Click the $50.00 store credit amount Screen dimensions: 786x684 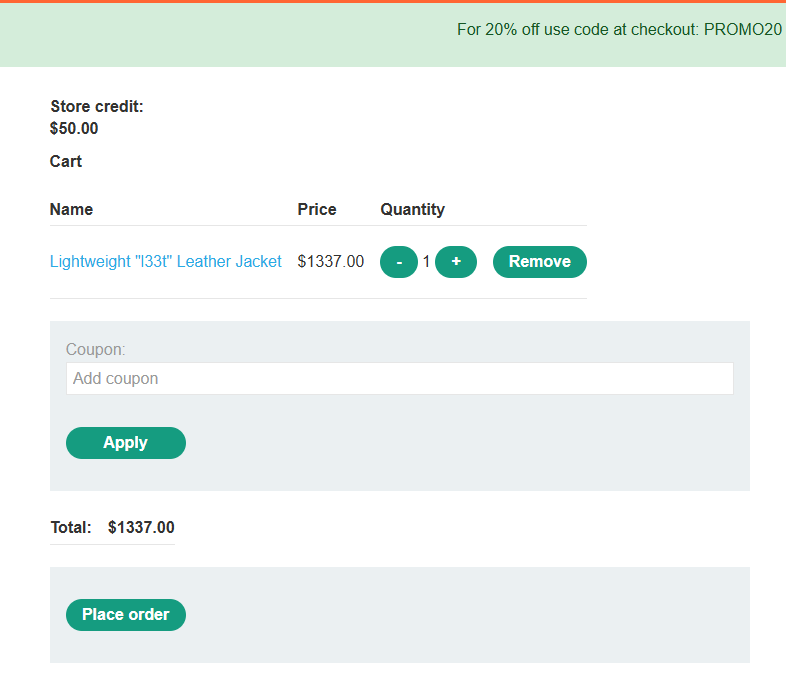tap(74, 128)
